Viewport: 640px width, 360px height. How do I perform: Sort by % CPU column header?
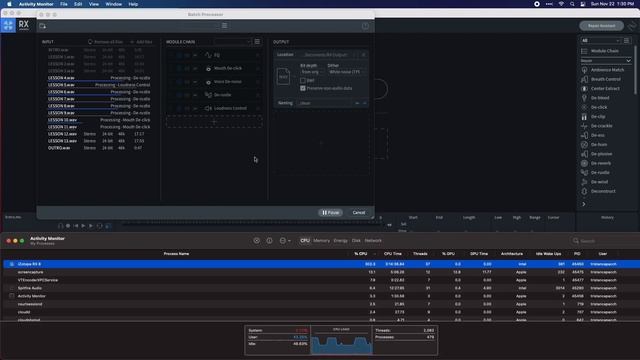360,254
